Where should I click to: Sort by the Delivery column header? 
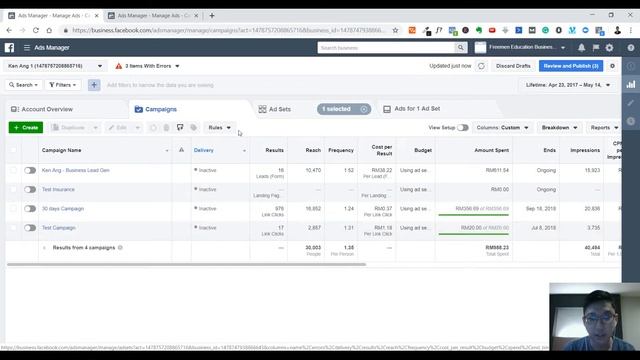pyautogui.click(x=204, y=150)
